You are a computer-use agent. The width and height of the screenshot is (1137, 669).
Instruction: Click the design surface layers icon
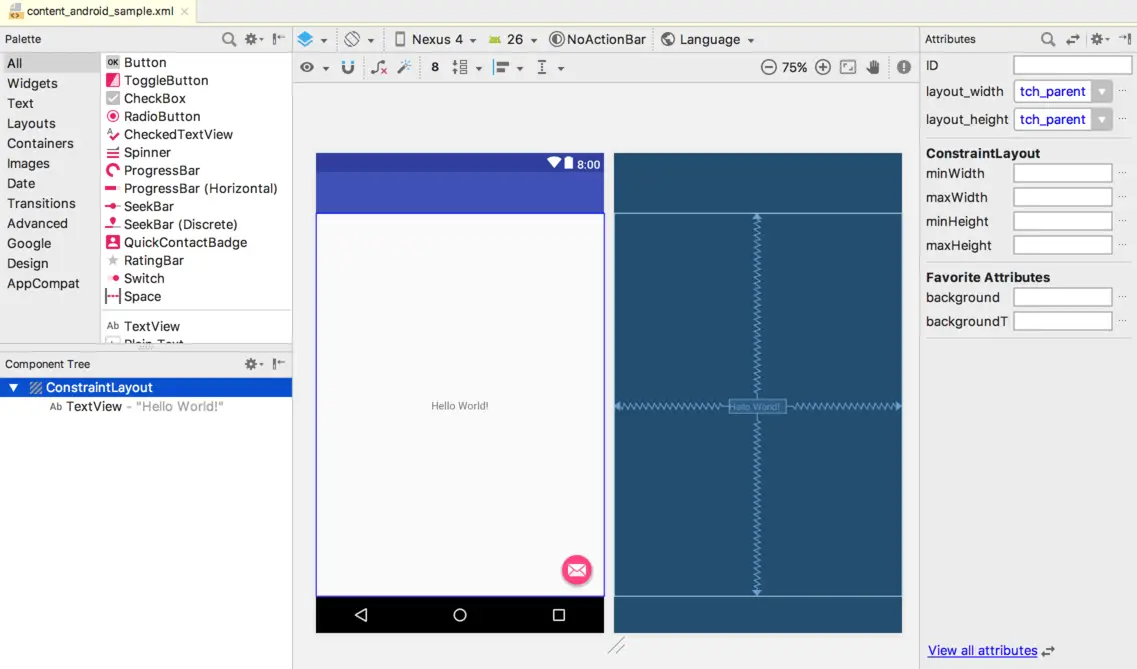point(306,40)
